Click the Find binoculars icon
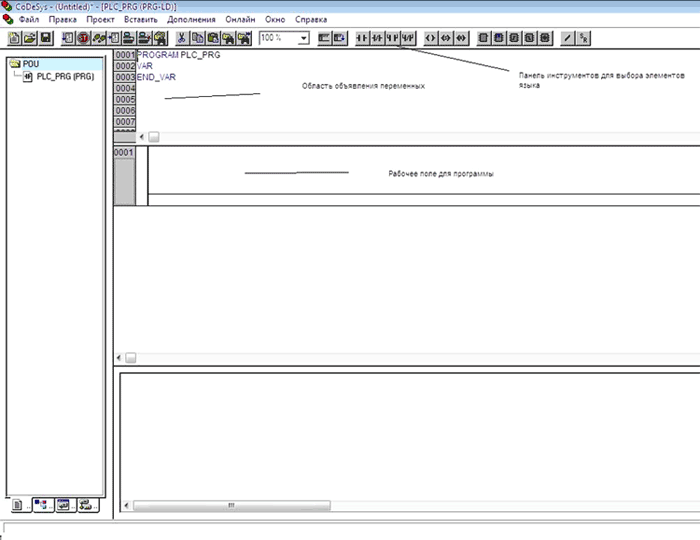Screen dimensions: 700x540 pos(228,38)
